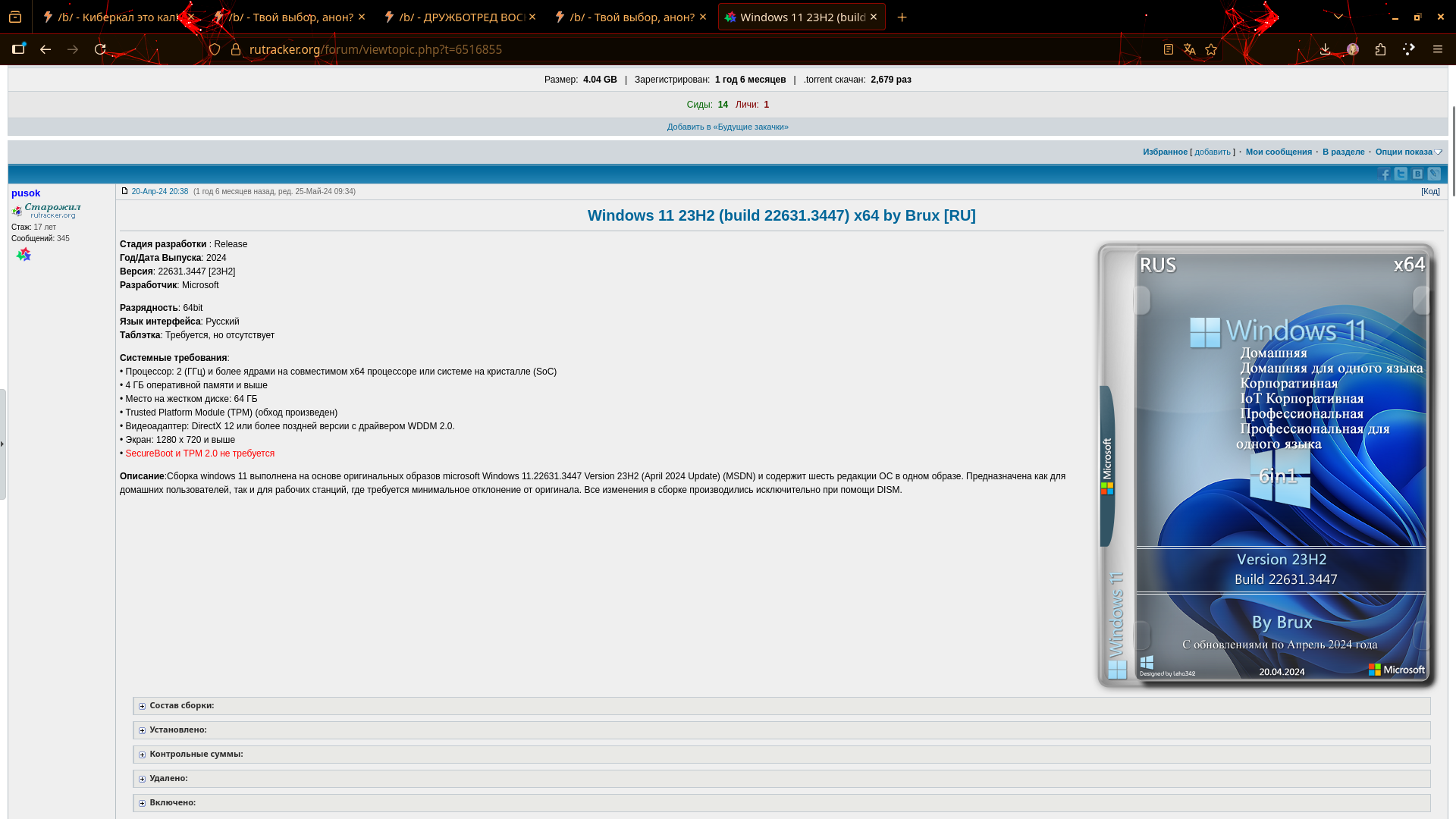The height and width of the screenshot is (819, 1456).
Task: Bookmark this page with the star icon
Action: tap(1211, 49)
